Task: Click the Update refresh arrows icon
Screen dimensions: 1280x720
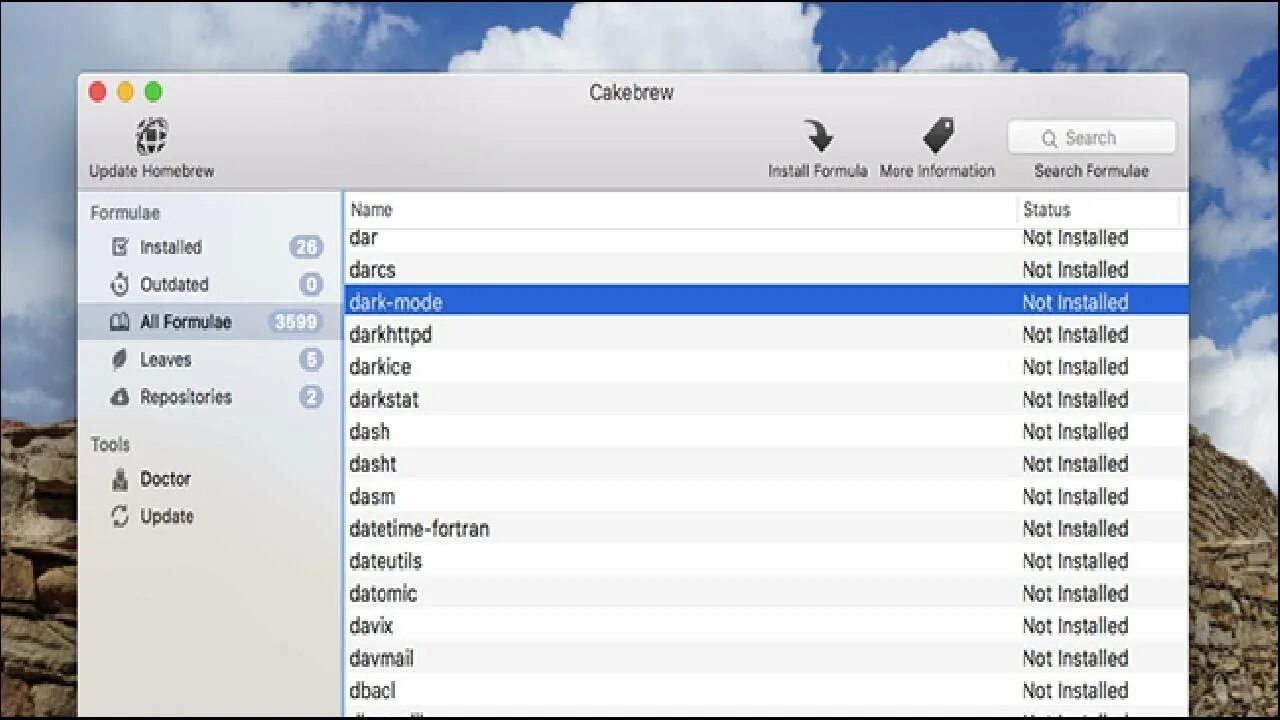Action: [x=120, y=516]
